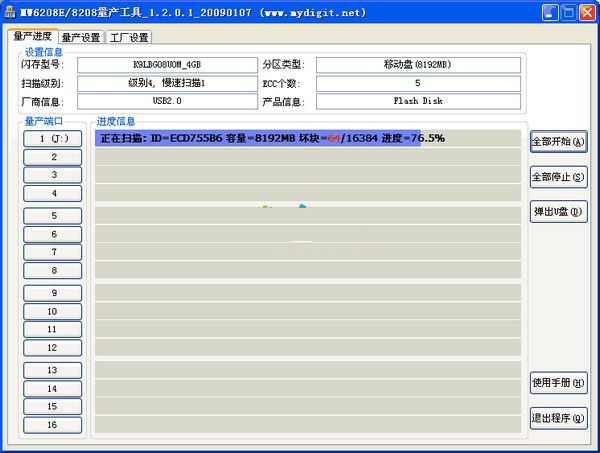The image size is (600, 453).
Task: Click 退出程序(Q) exit program button
Action: pyautogui.click(x=559, y=418)
